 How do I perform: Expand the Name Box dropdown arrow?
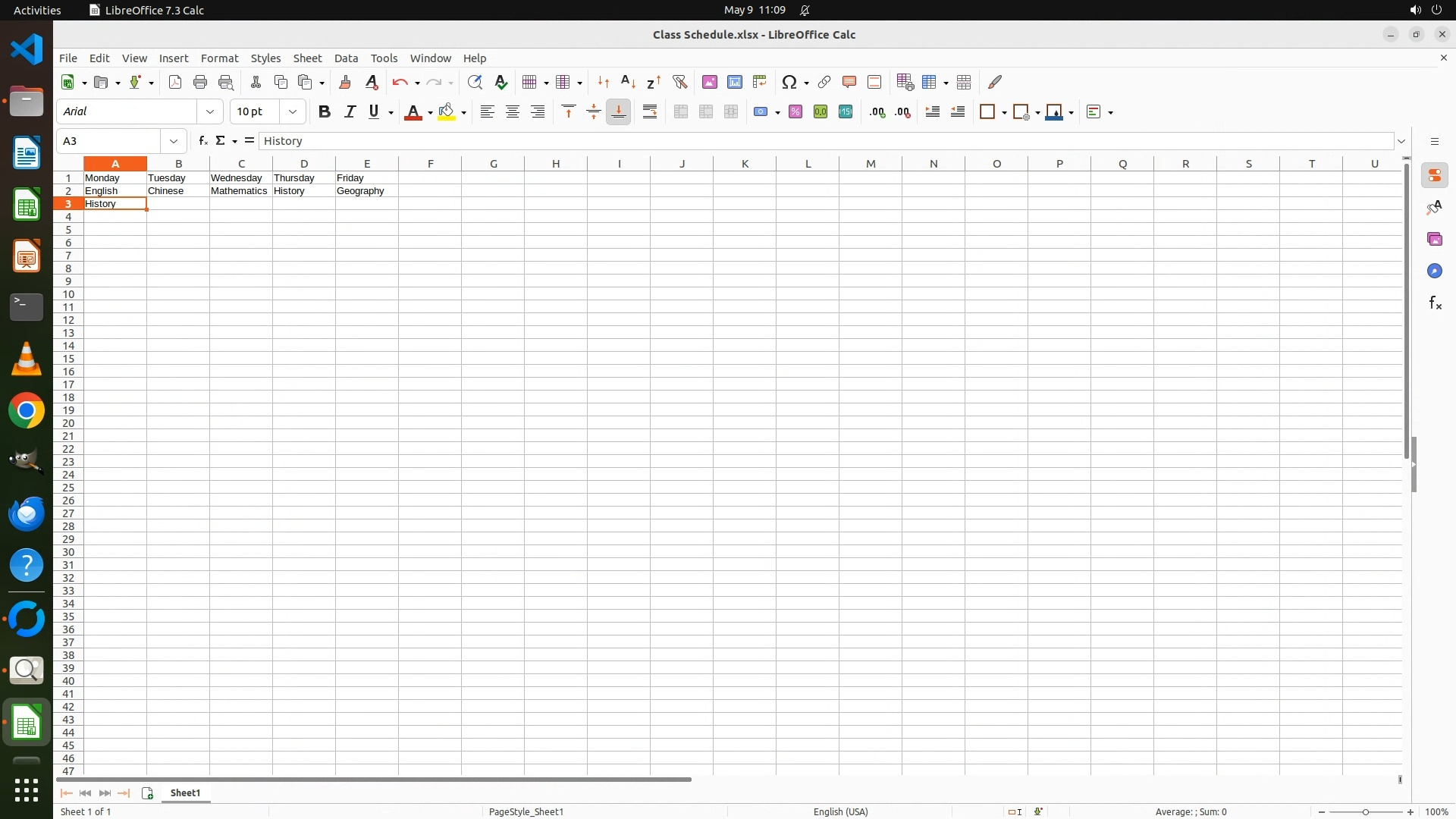(x=174, y=141)
